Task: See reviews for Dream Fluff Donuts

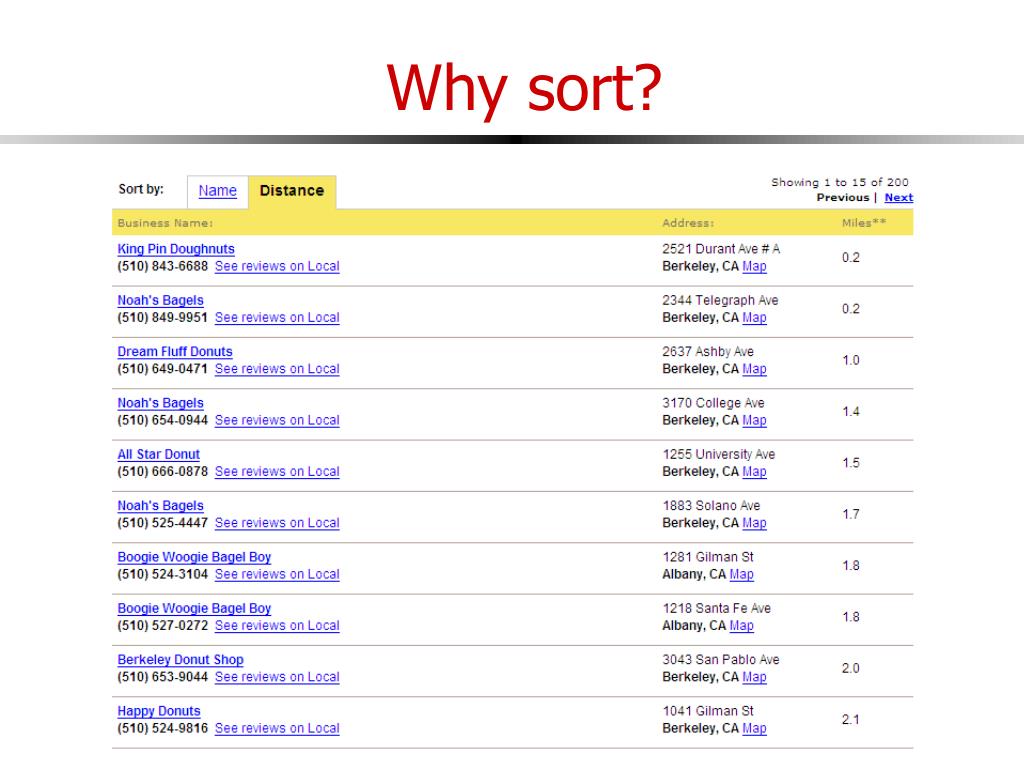Action: (x=277, y=369)
